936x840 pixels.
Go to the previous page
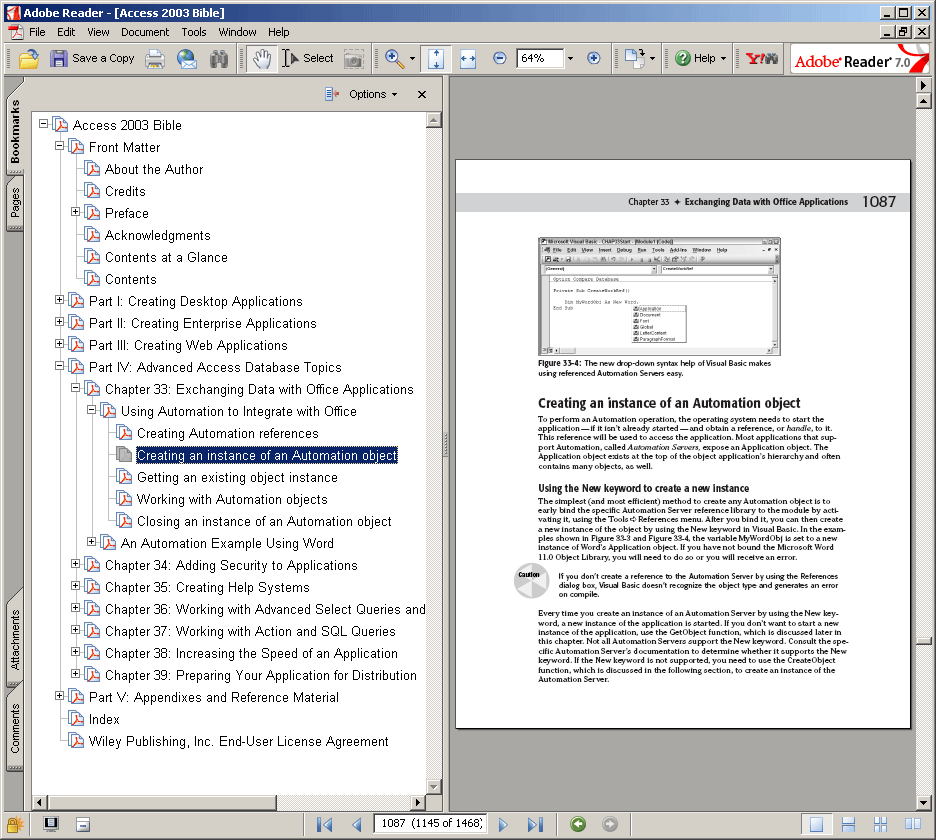pos(357,824)
